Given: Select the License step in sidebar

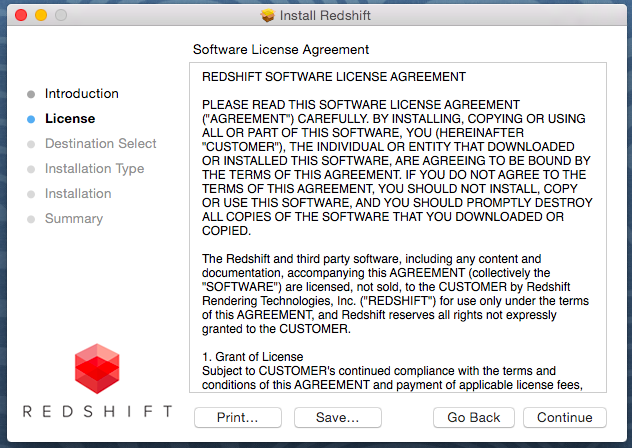Looking at the screenshot, I should pyautogui.click(x=70, y=119).
